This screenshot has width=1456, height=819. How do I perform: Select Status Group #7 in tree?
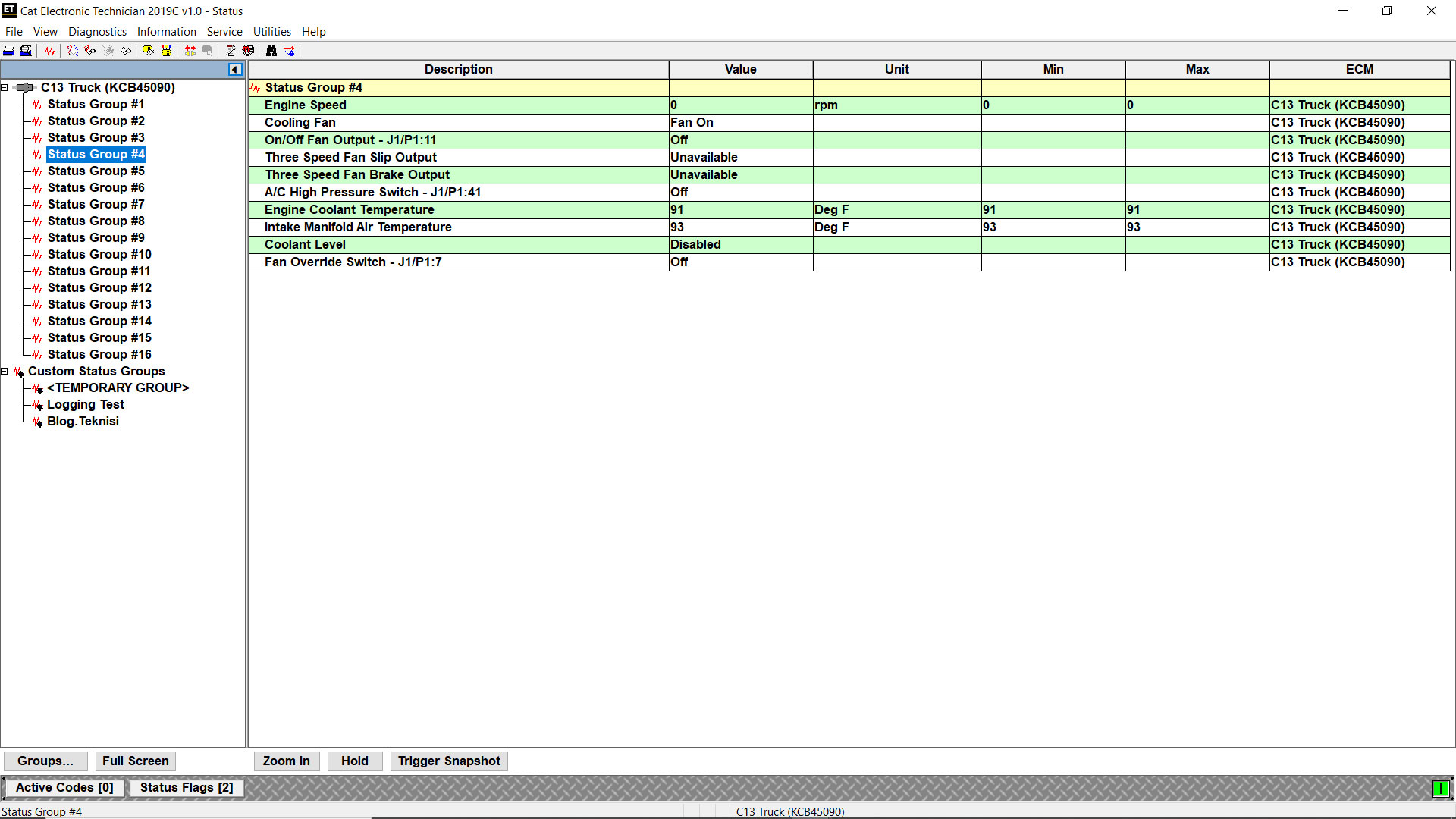click(x=96, y=205)
